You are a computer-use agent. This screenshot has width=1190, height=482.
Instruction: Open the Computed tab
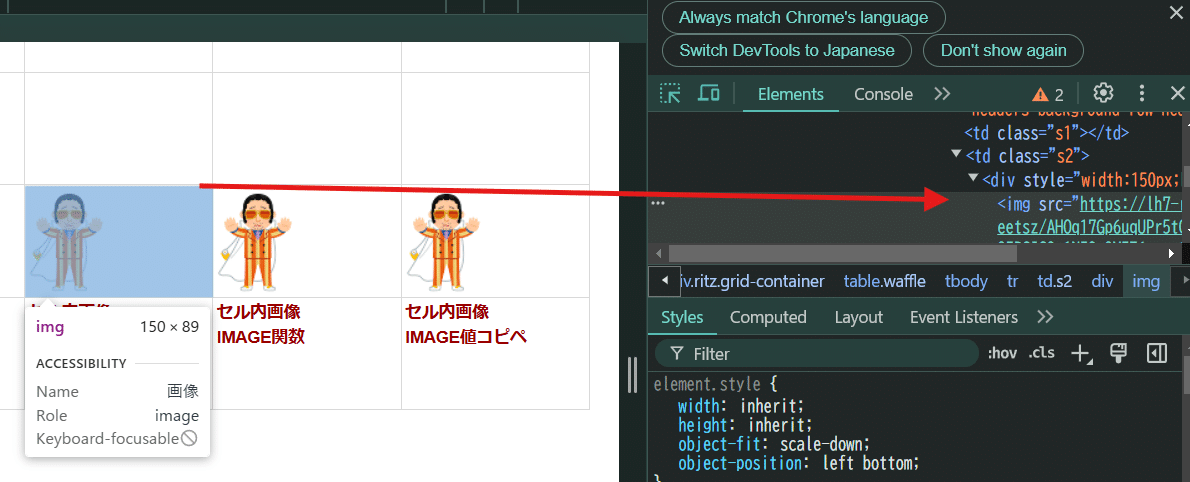point(768,317)
